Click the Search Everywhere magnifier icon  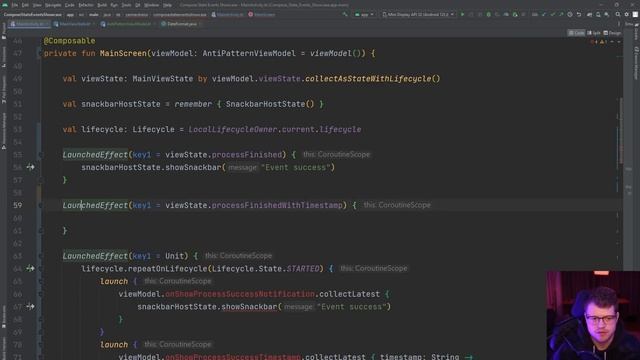[x=618, y=14]
